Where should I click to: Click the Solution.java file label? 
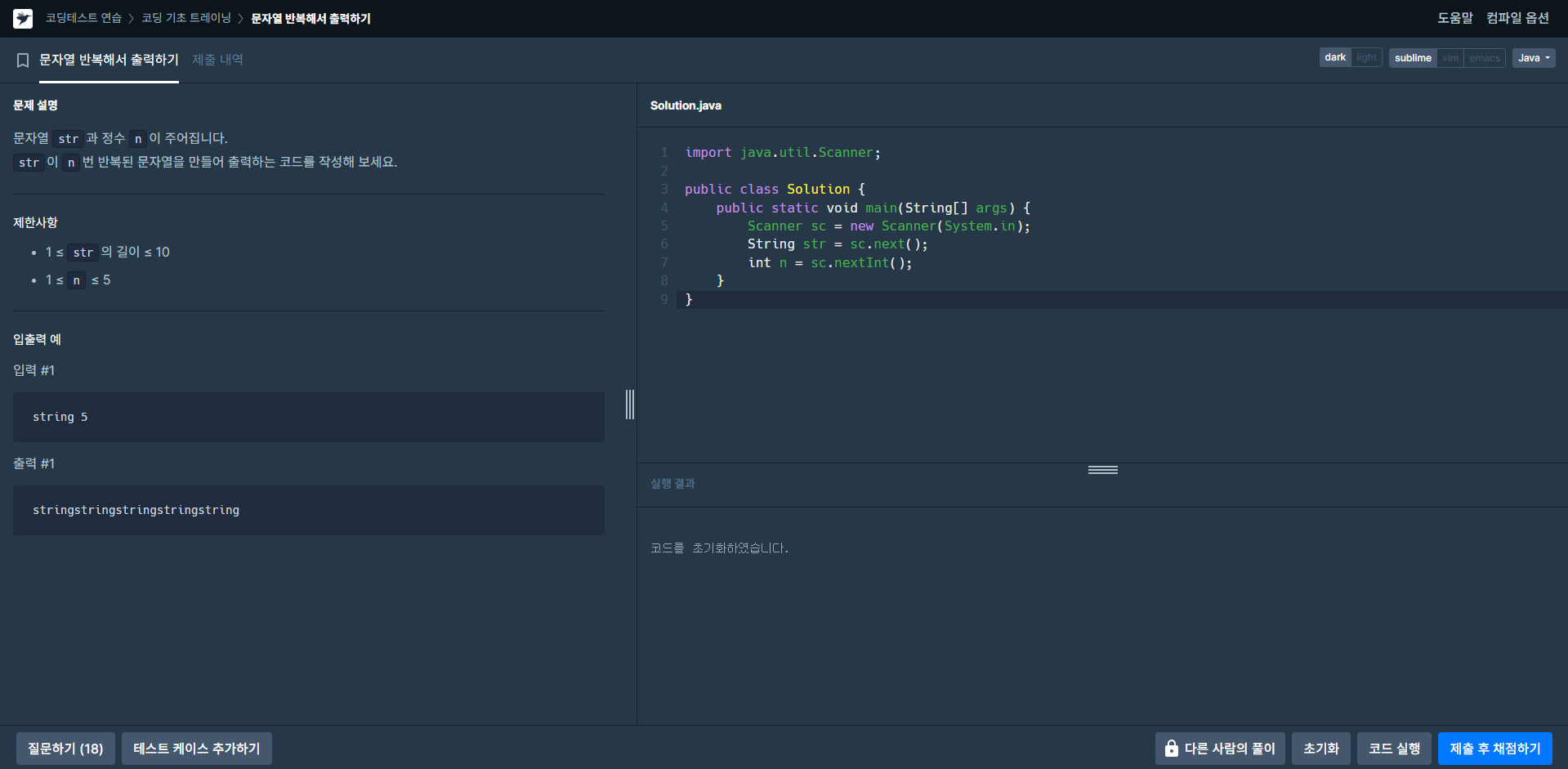[x=686, y=105]
